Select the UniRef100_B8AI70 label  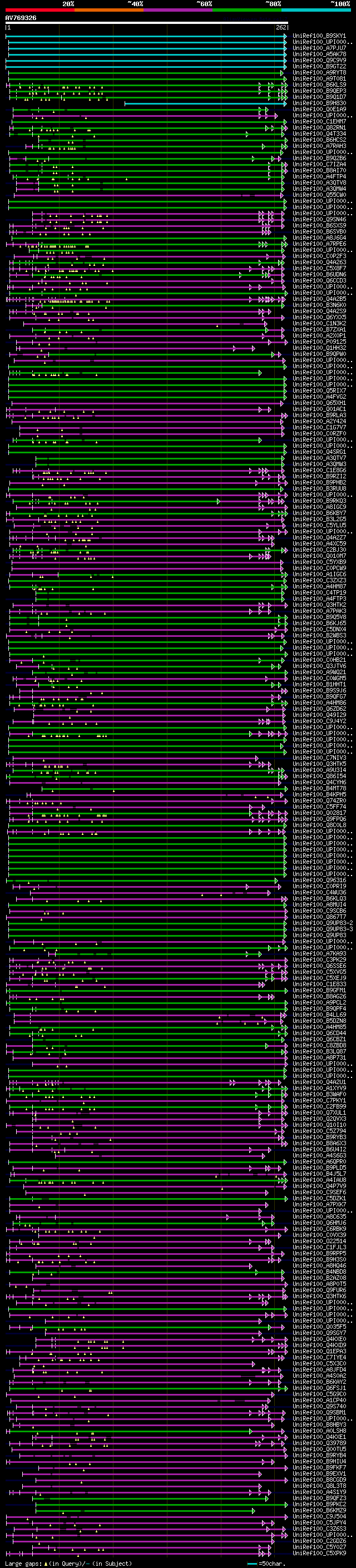point(319,170)
